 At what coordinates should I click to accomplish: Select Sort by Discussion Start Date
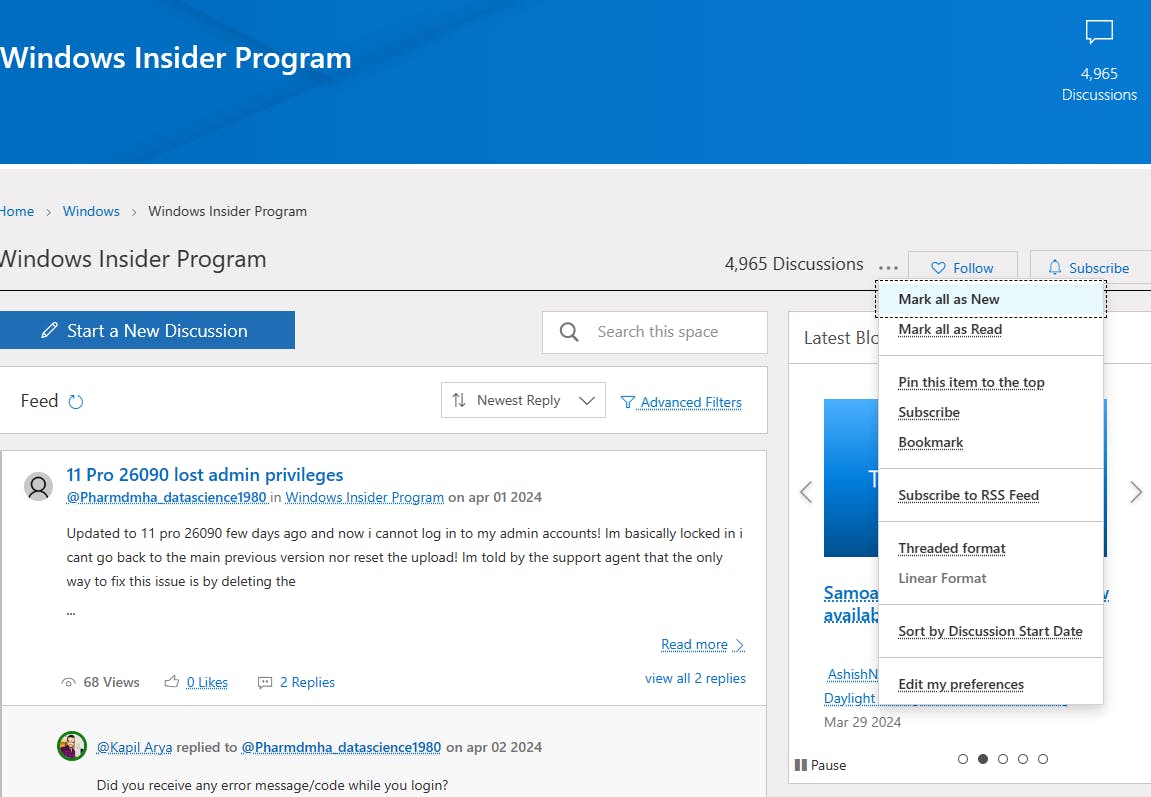[990, 631]
